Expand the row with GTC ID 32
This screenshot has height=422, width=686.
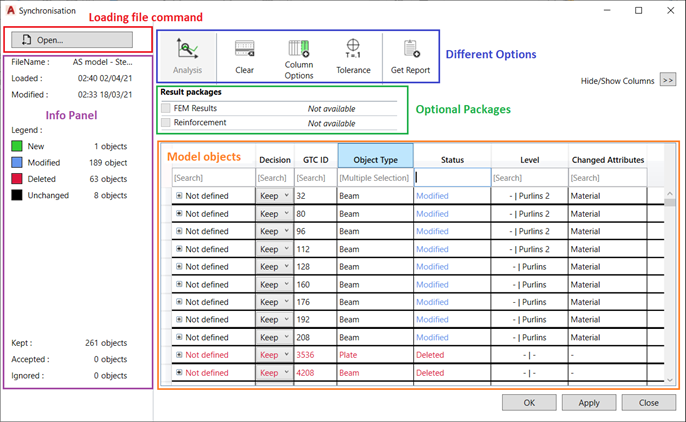(179, 197)
